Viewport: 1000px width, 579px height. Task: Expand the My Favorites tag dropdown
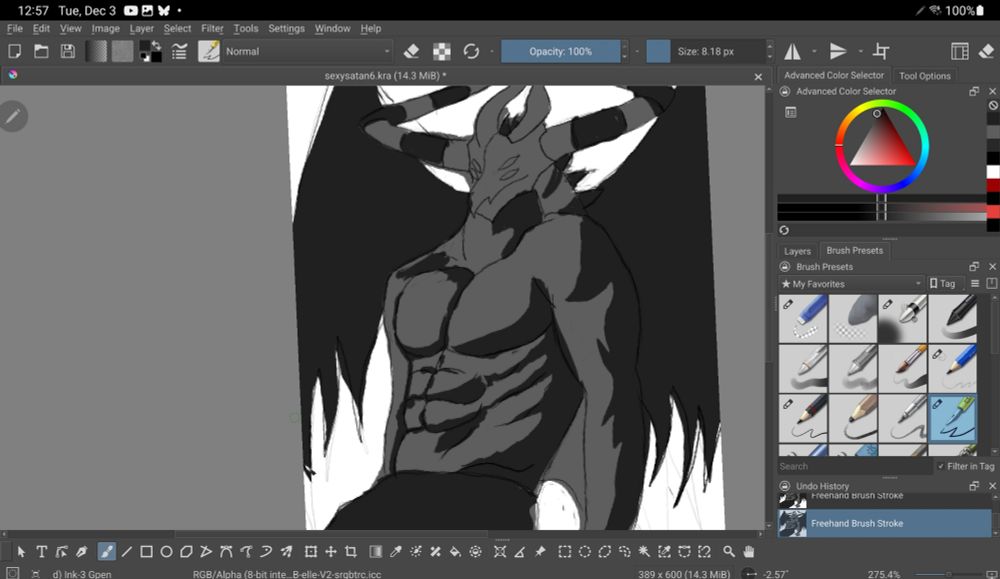pos(851,284)
